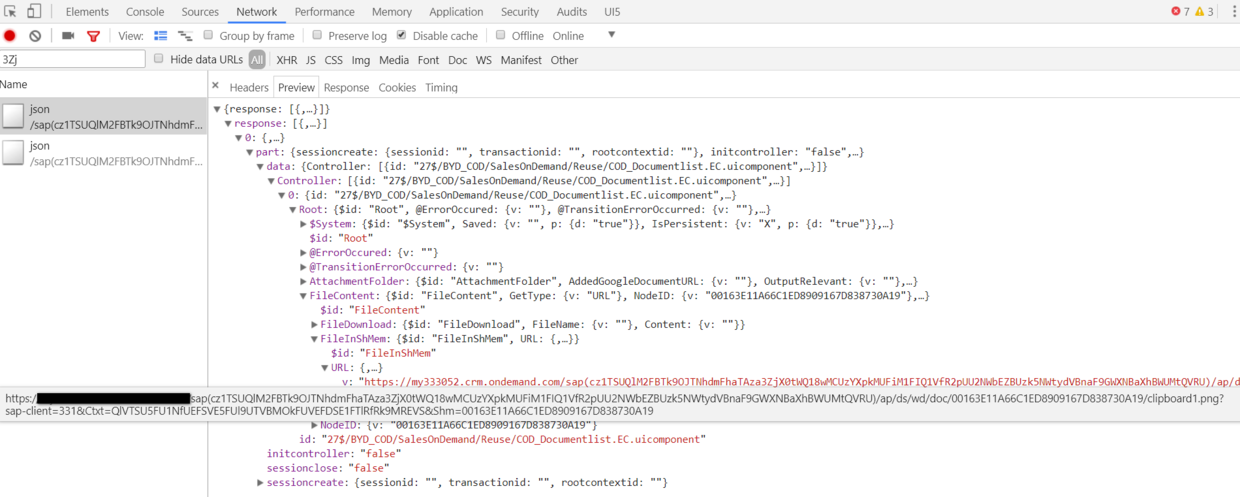Expand the @ErrorOccured node

(x=304, y=253)
